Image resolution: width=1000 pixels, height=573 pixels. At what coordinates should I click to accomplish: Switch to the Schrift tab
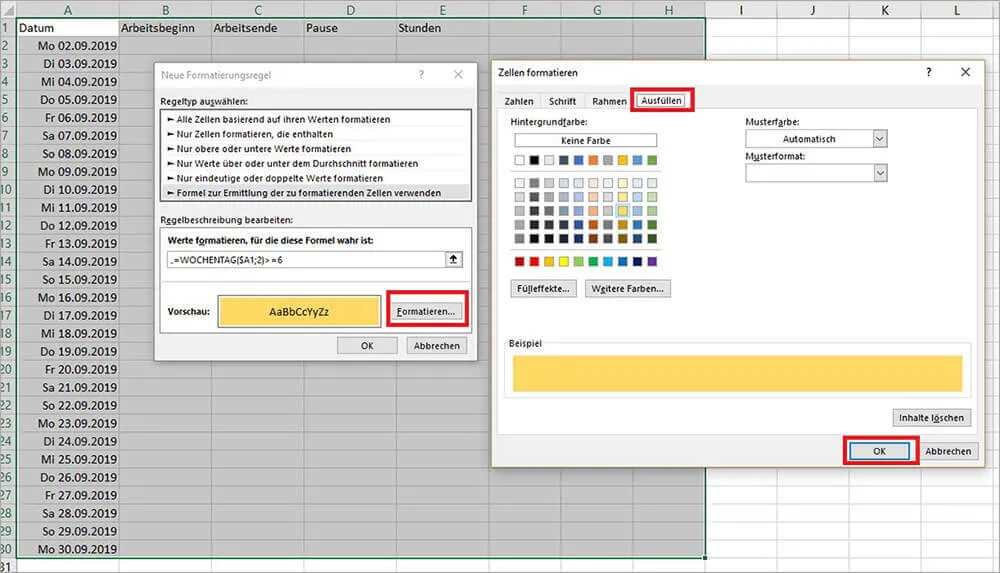click(x=562, y=101)
